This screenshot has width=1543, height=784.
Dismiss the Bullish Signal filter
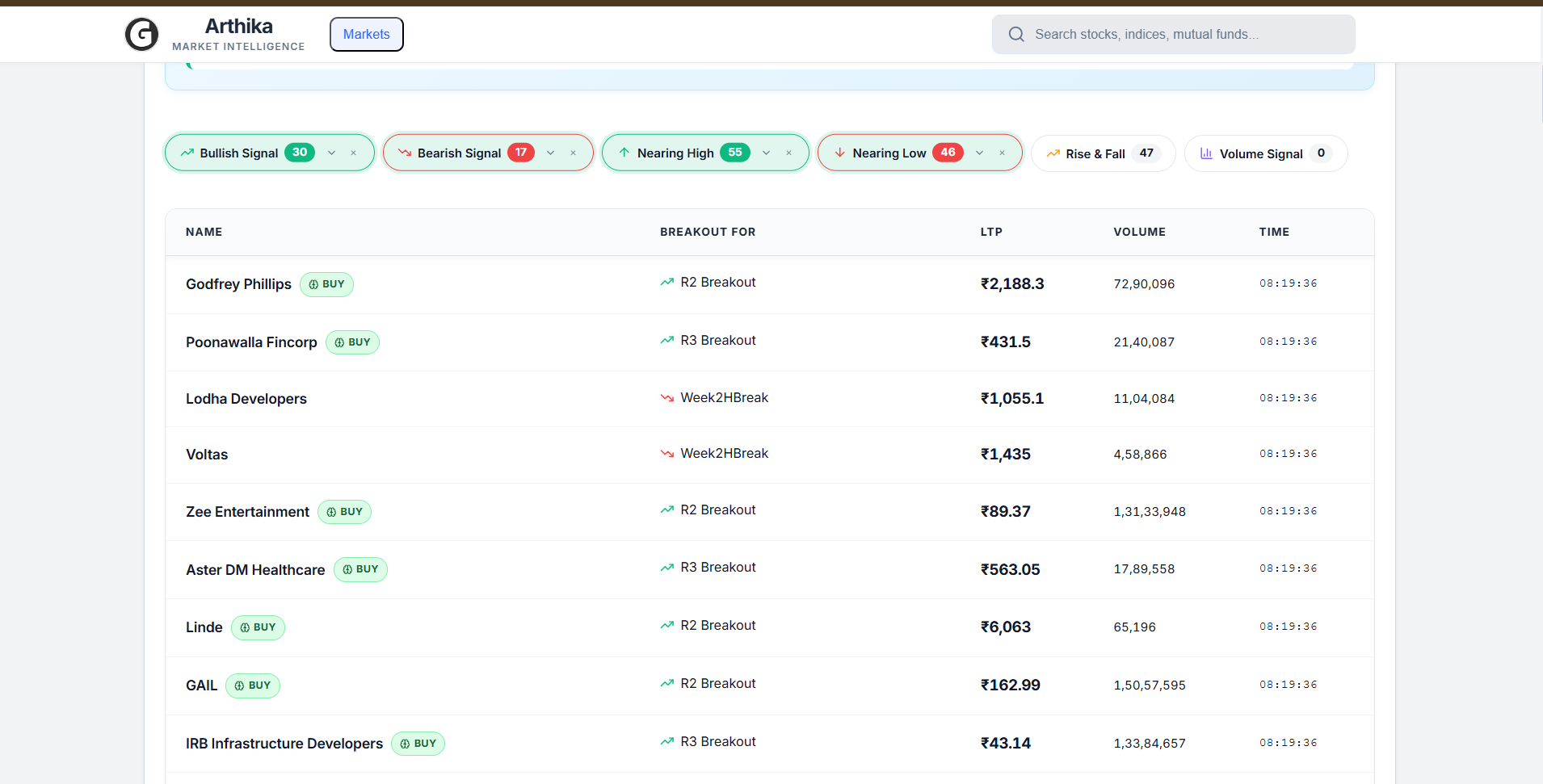click(x=354, y=152)
